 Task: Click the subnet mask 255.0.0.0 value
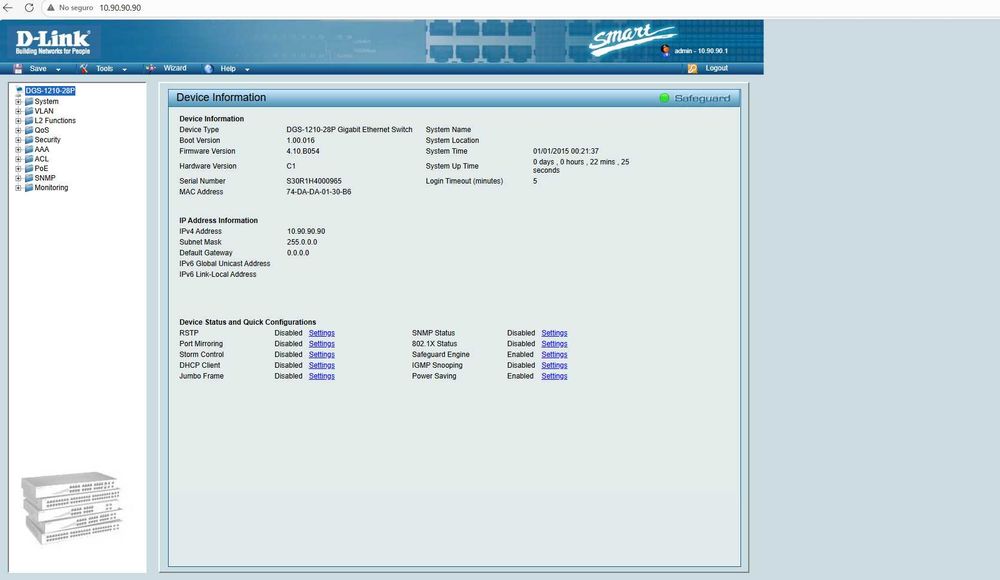pyautogui.click(x=302, y=242)
